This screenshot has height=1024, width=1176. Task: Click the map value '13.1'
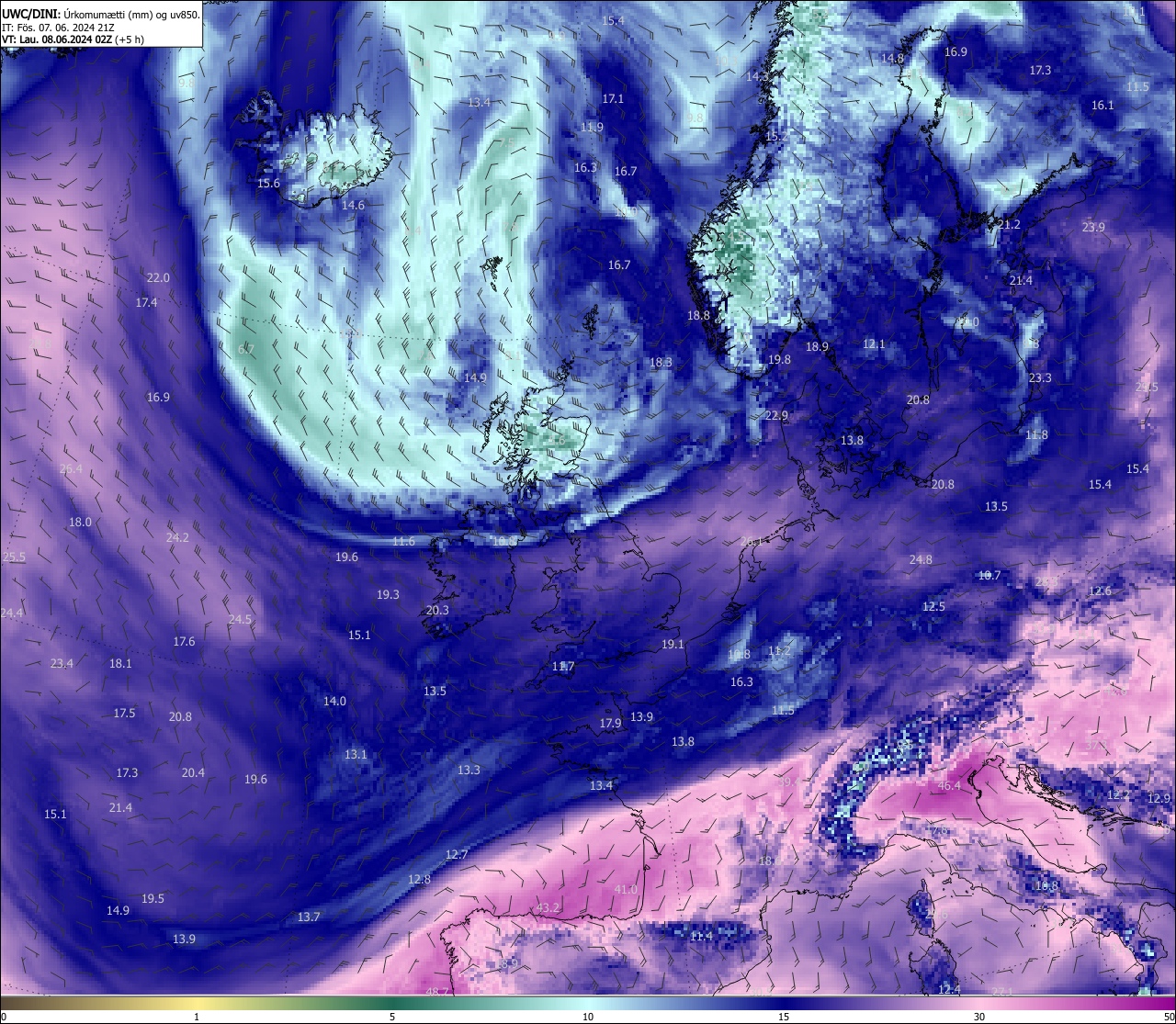tap(356, 754)
